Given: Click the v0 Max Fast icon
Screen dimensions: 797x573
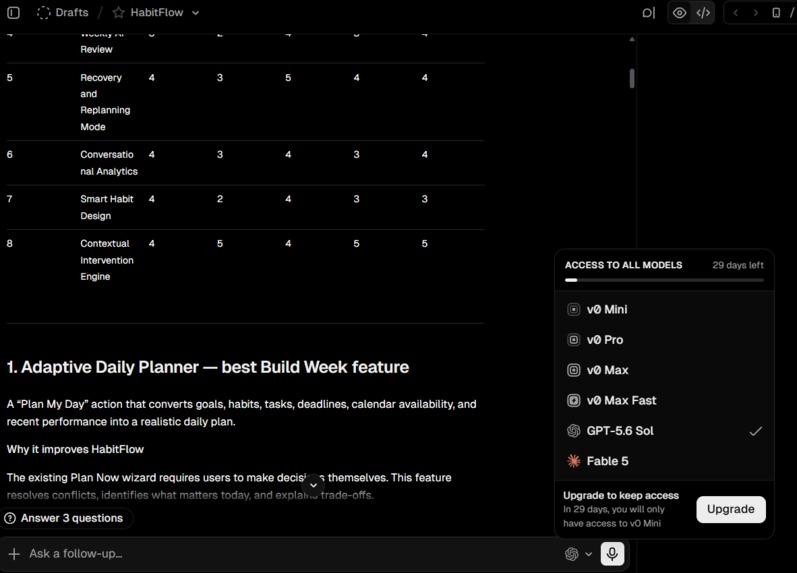Looking at the screenshot, I should pos(573,401).
